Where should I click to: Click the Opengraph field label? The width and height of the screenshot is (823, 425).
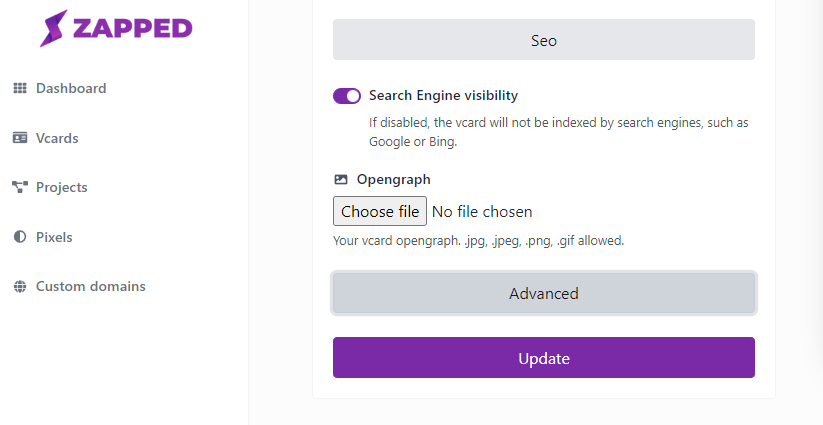click(x=394, y=179)
